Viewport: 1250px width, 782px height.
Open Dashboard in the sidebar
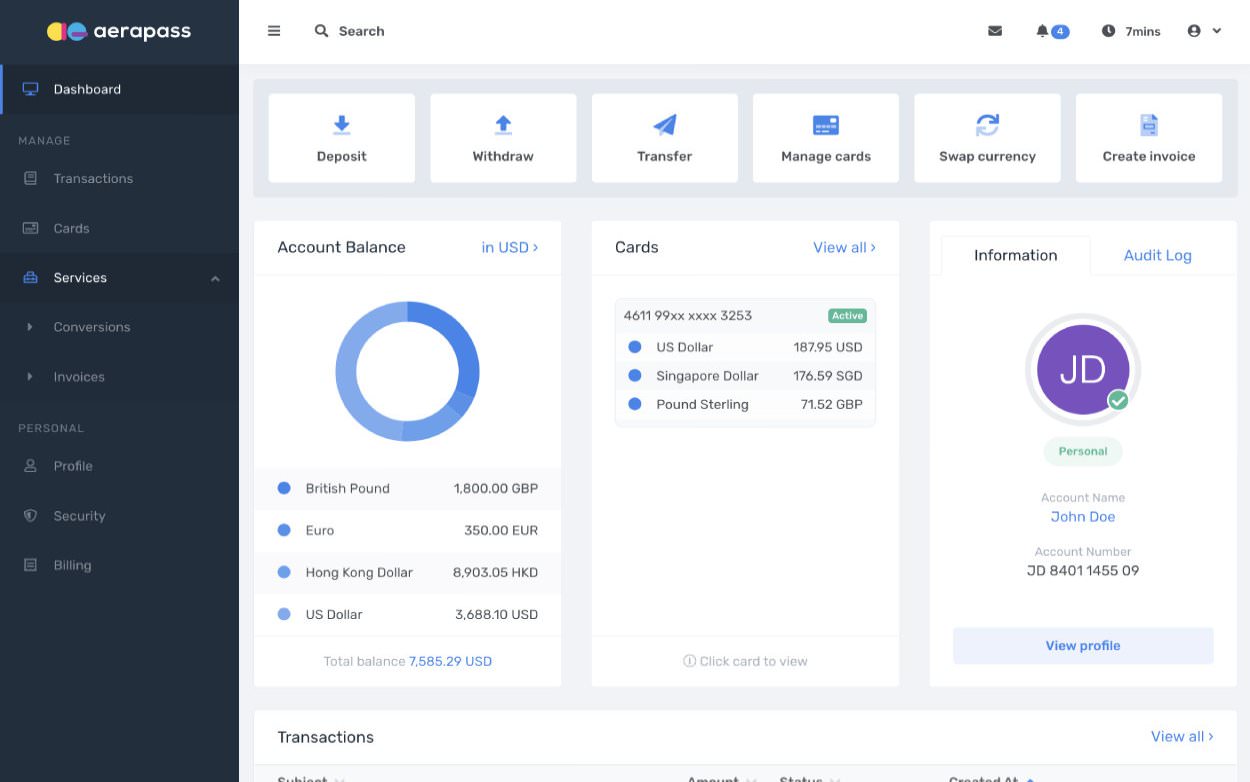(x=120, y=89)
